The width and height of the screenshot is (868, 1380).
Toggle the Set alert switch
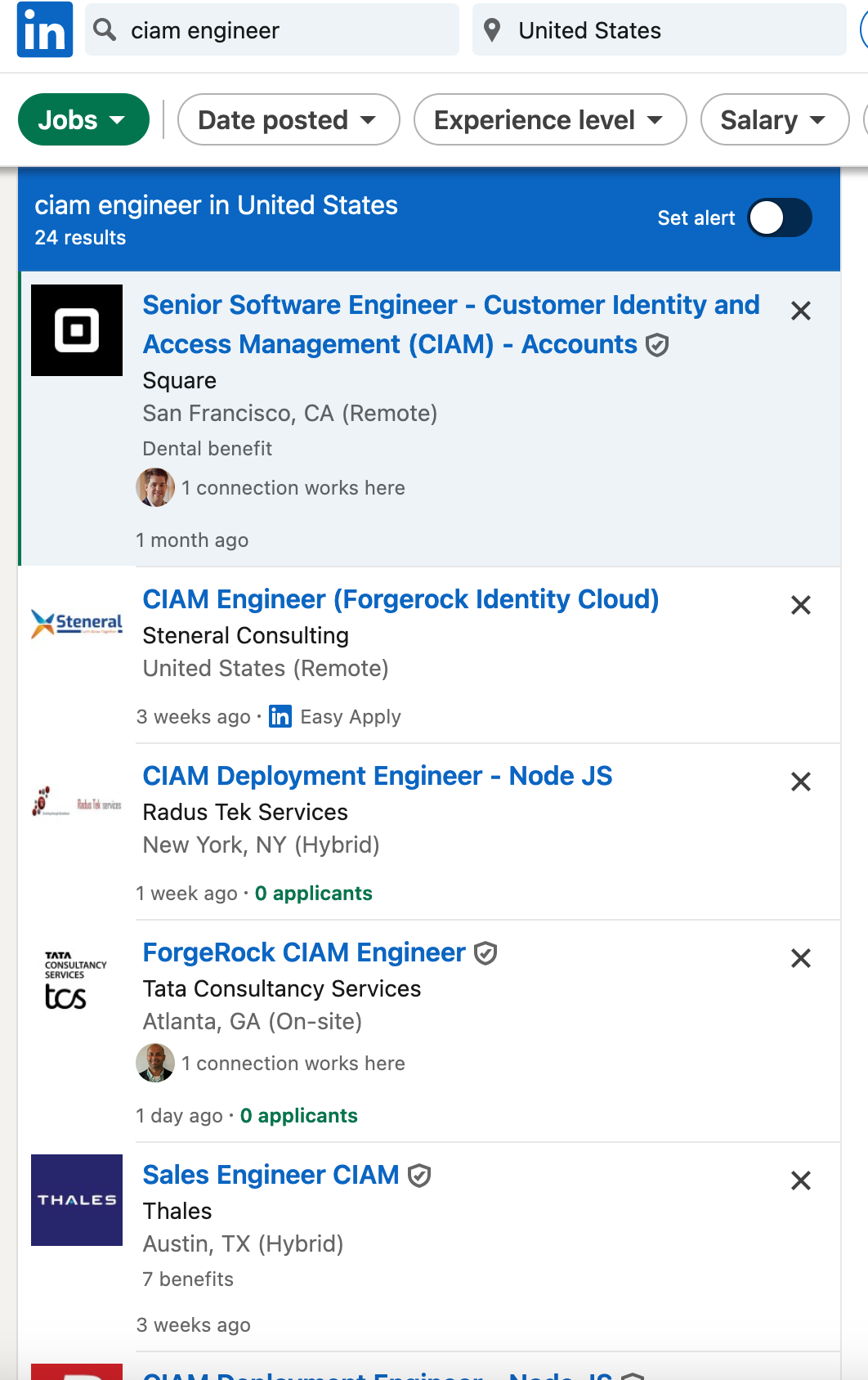point(780,217)
